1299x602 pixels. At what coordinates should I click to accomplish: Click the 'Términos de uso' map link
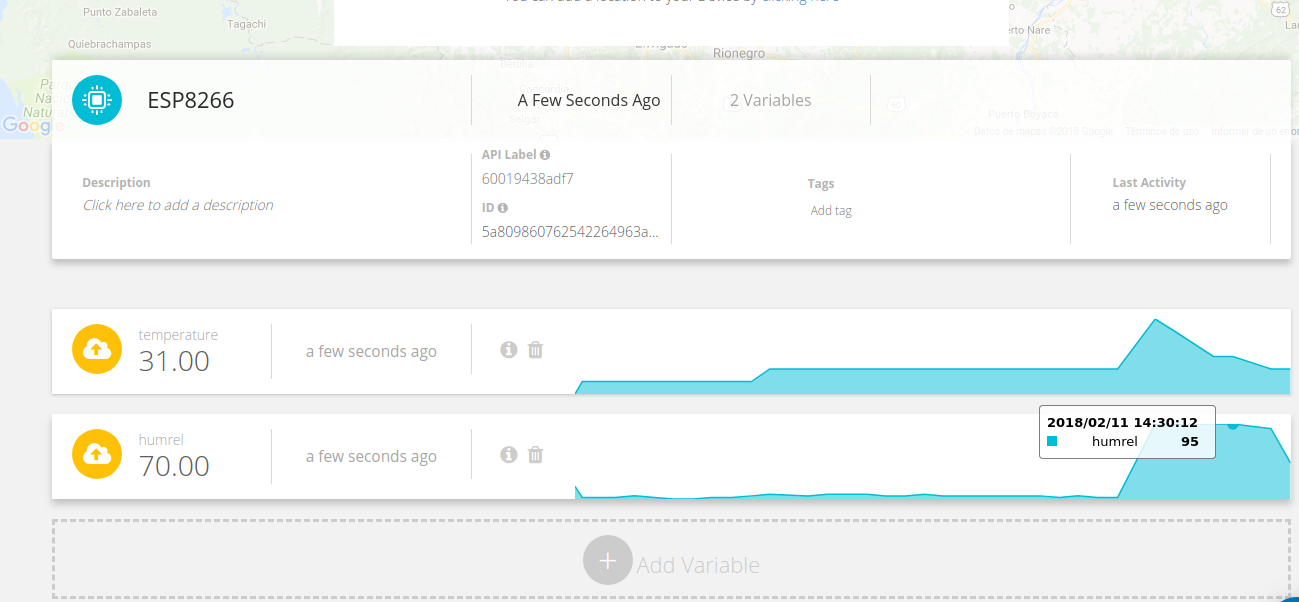(1161, 131)
